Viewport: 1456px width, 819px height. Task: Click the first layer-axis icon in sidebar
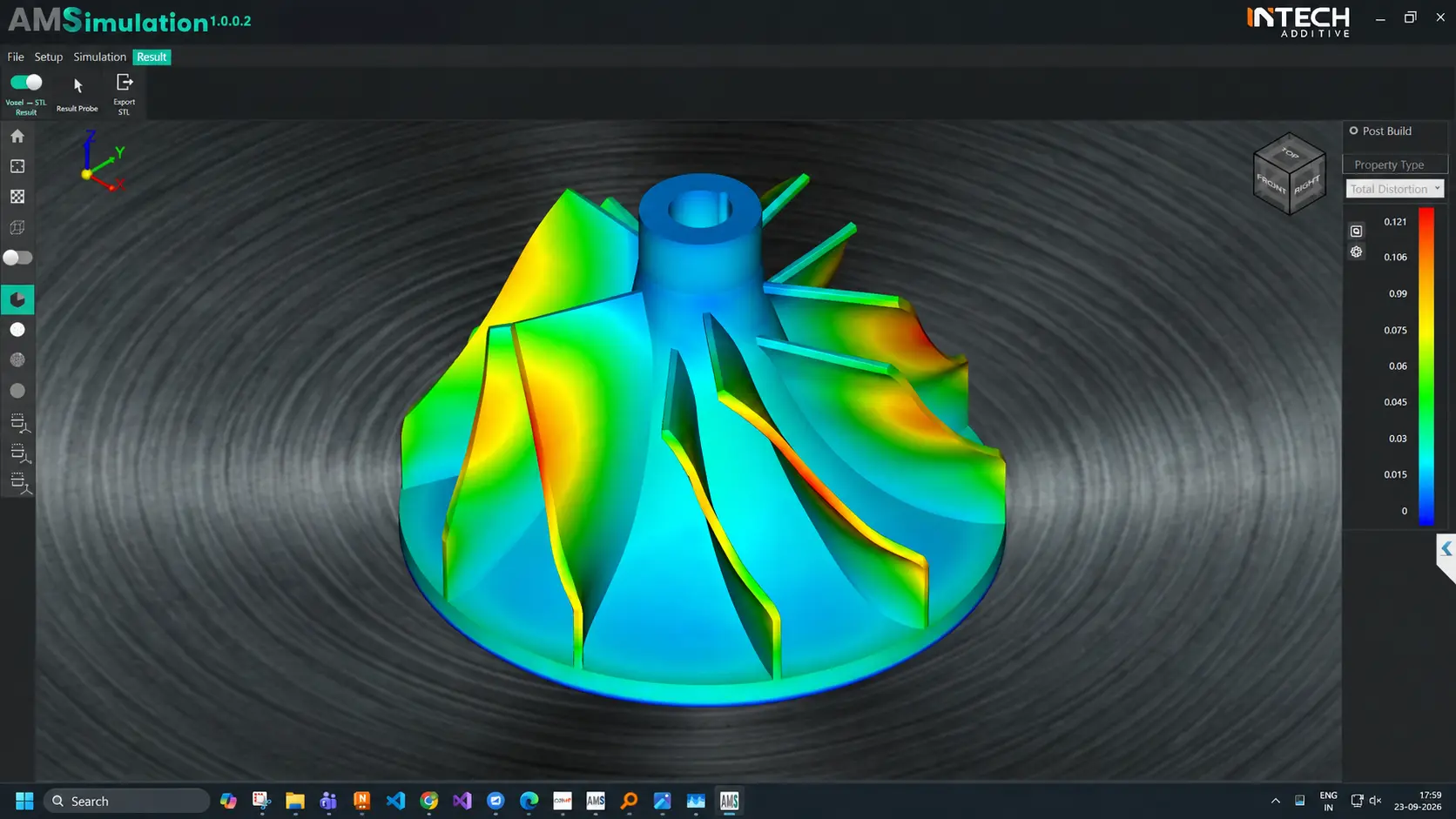click(x=20, y=424)
